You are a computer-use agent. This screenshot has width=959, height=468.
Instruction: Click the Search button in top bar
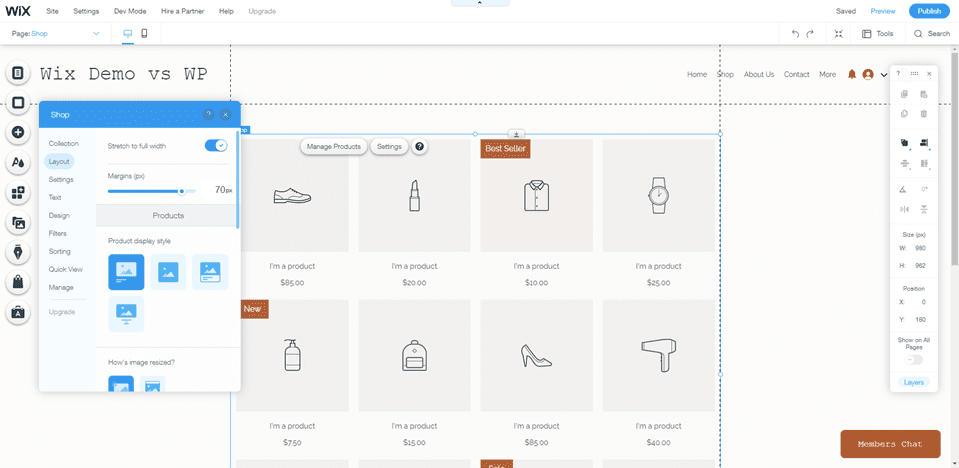click(932, 34)
